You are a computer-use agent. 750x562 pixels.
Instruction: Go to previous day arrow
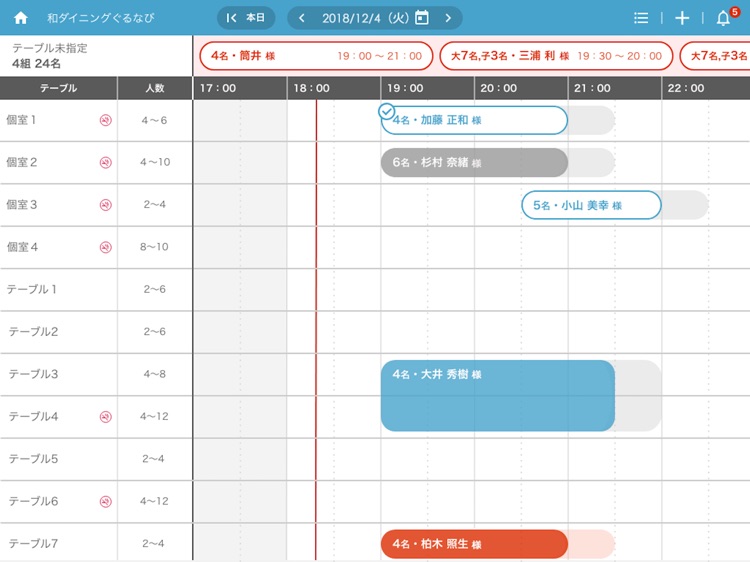pos(301,18)
